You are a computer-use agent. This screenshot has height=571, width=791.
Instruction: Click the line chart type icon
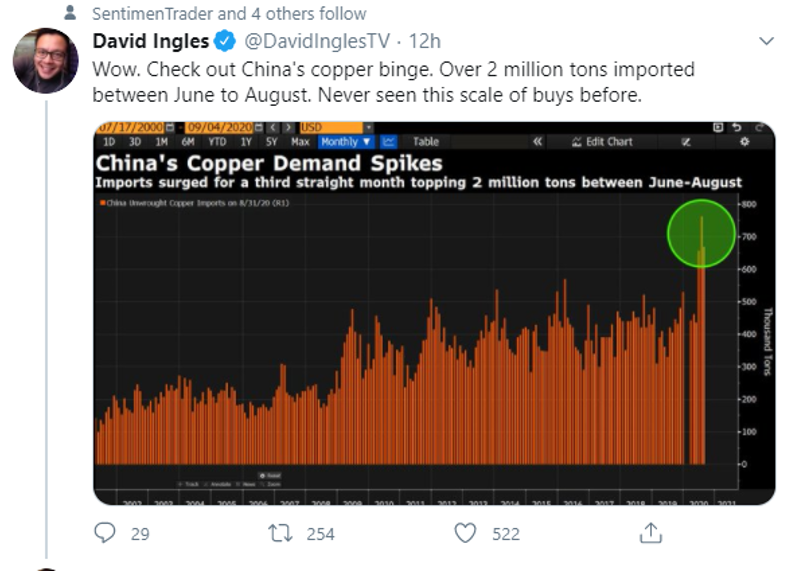(390, 142)
